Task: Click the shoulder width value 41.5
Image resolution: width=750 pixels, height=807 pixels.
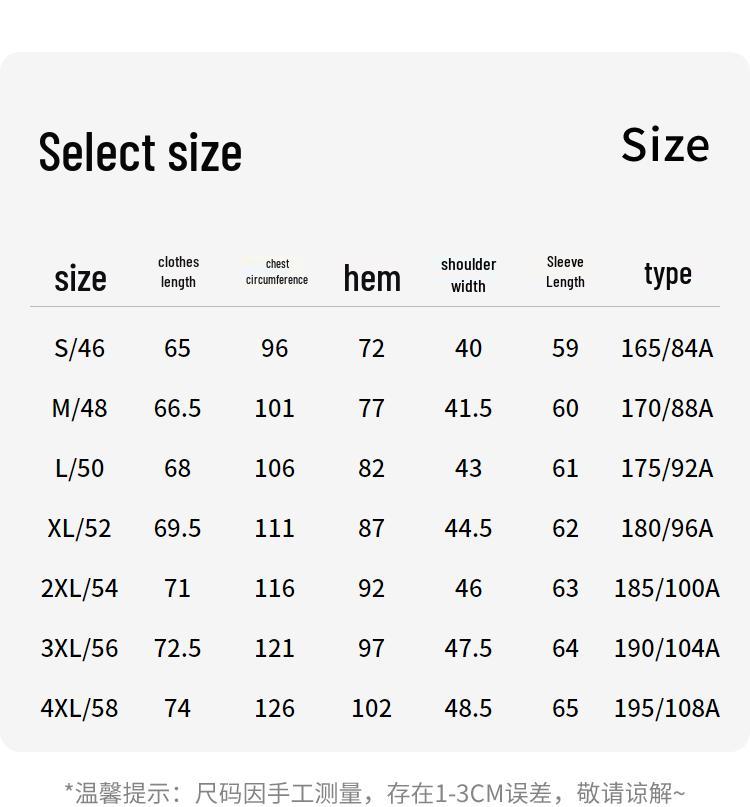Action: tap(468, 408)
